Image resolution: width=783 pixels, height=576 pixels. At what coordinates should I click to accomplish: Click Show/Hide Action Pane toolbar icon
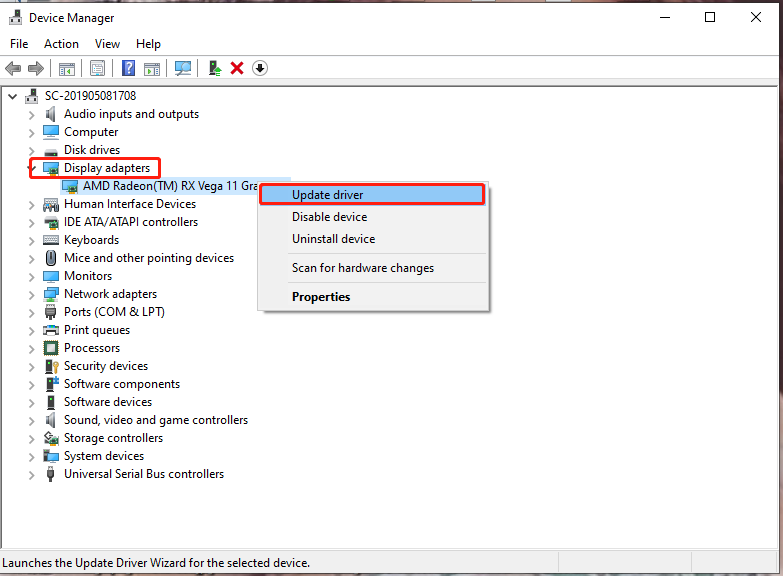click(152, 68)
